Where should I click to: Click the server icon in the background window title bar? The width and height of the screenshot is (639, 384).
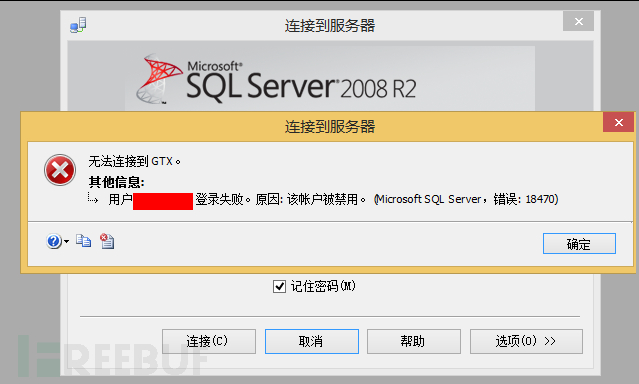click(78, 25)
